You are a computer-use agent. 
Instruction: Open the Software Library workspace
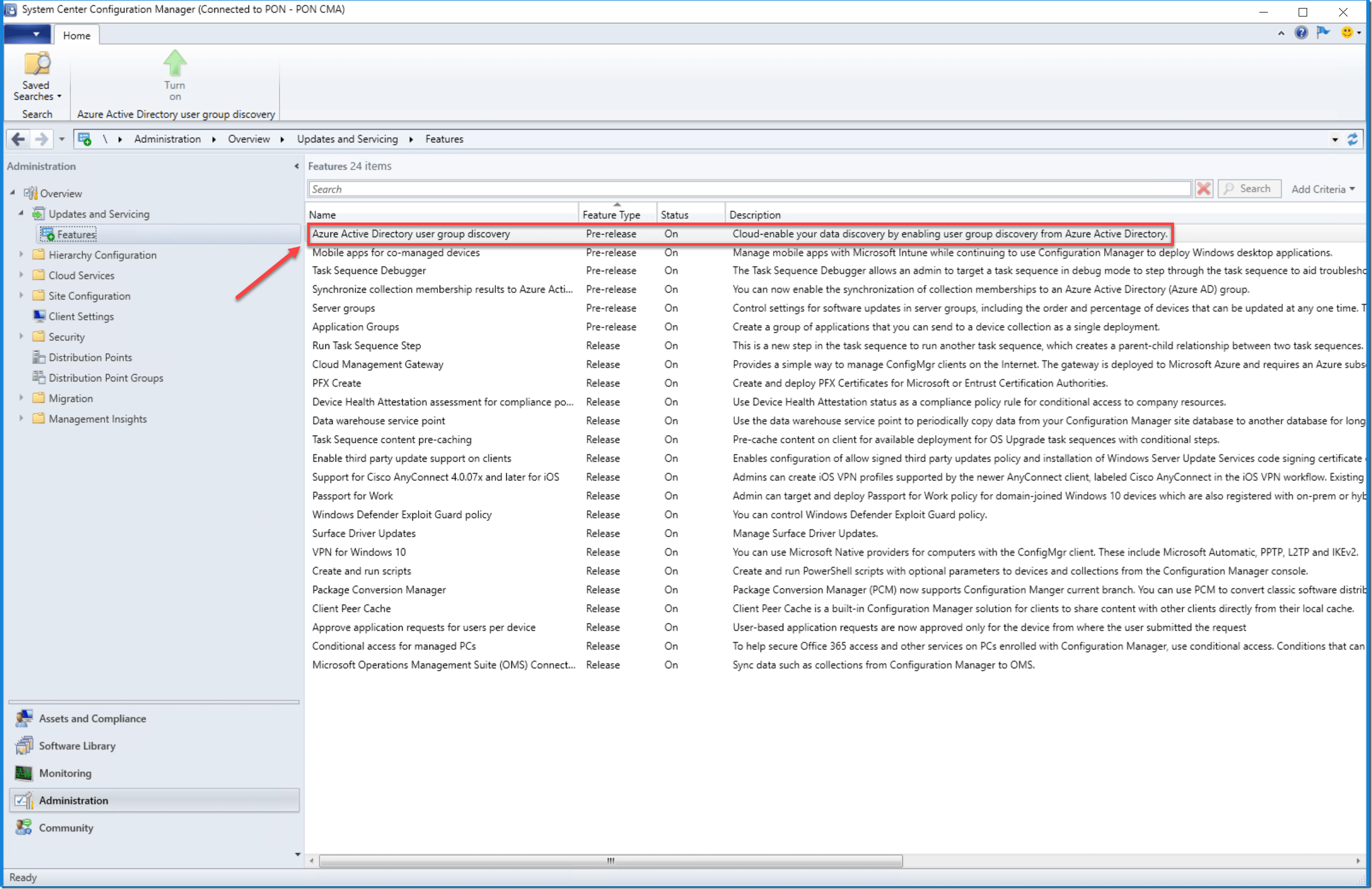tap(77, 746)
